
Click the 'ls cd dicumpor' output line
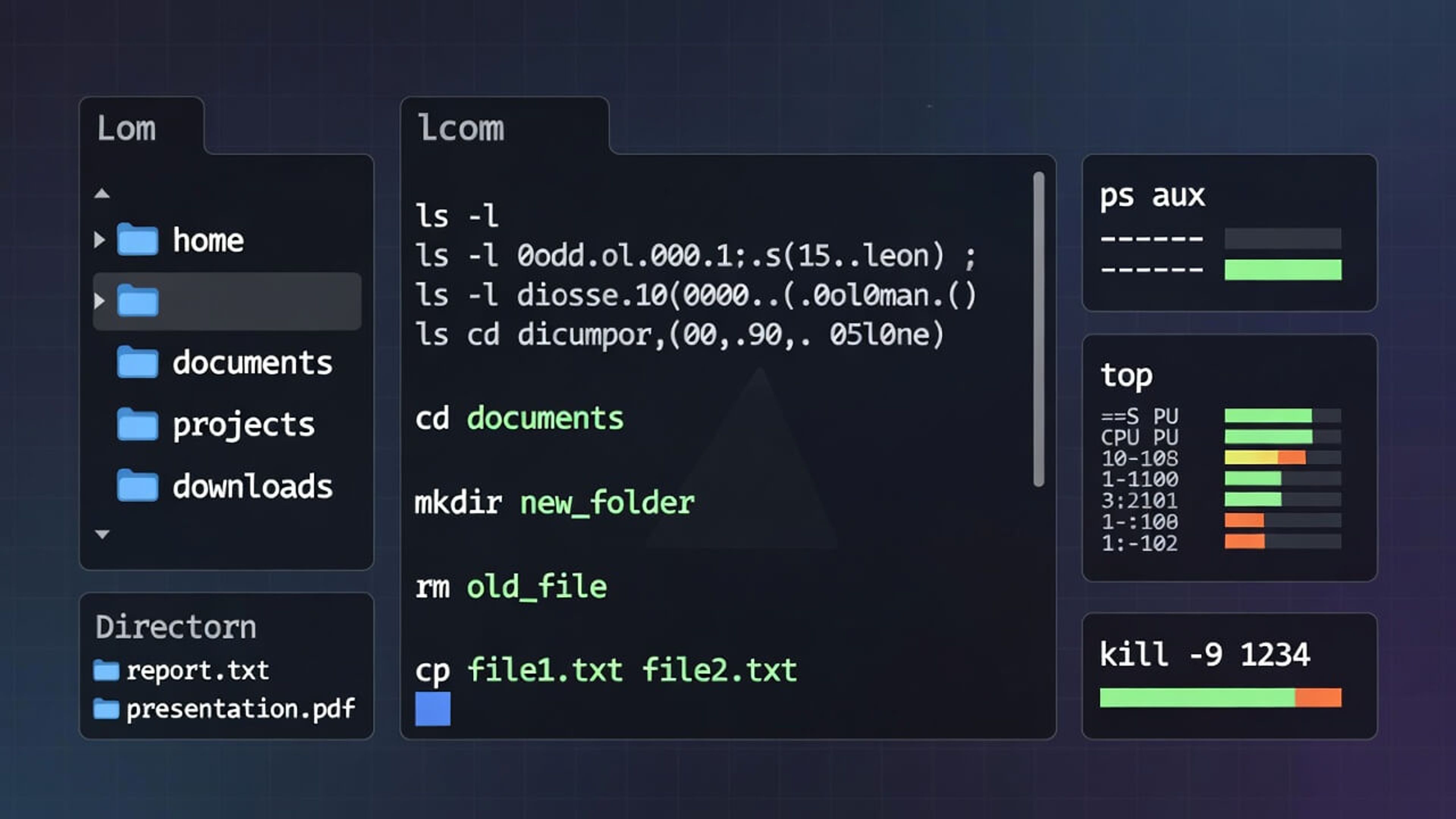tap(680, 334)
